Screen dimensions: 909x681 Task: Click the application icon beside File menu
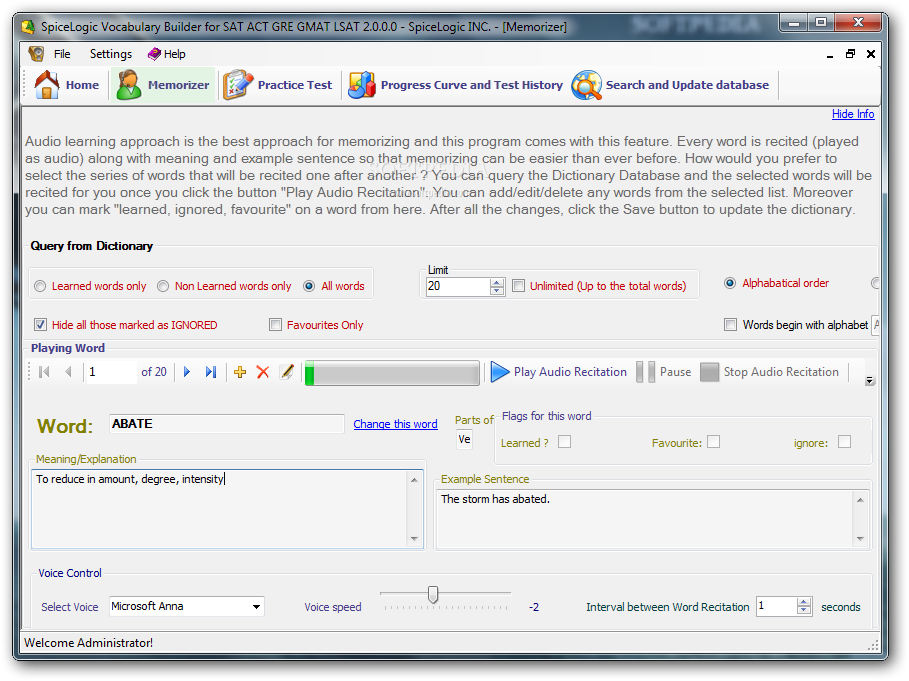click(x=36, y=54)
